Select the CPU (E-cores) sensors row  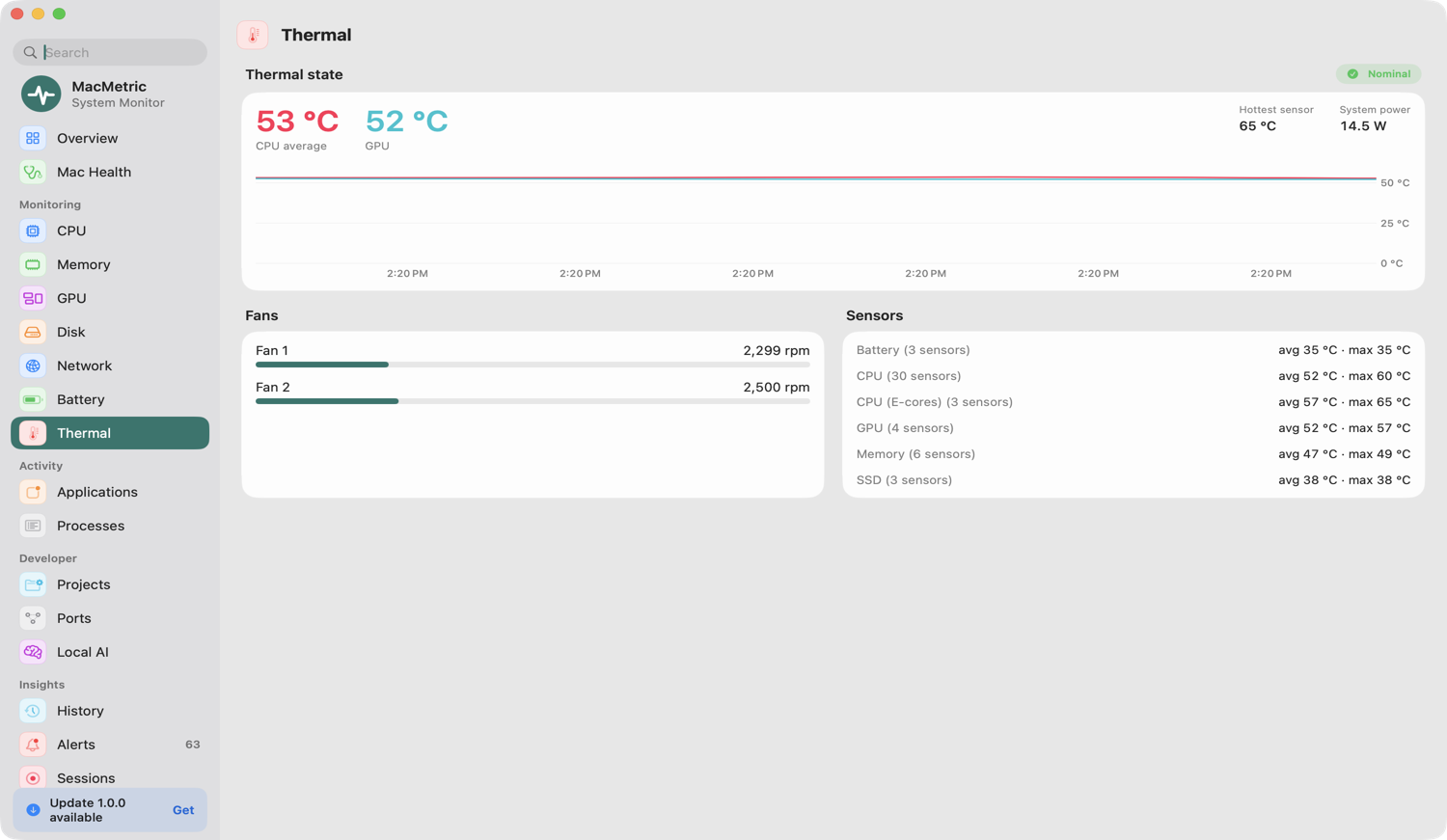[1133, 402]
